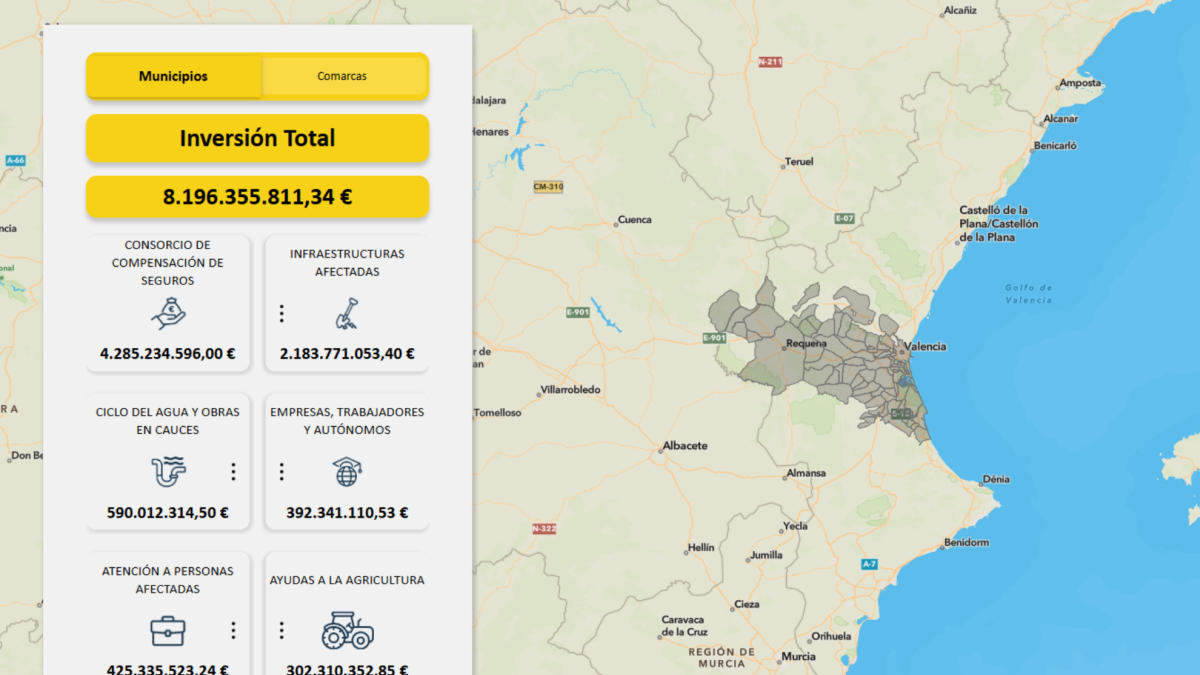Switch to the Comarcas tab
Image resolution: width=1200 pixels, height=675 pixels.
click(342, 76)
